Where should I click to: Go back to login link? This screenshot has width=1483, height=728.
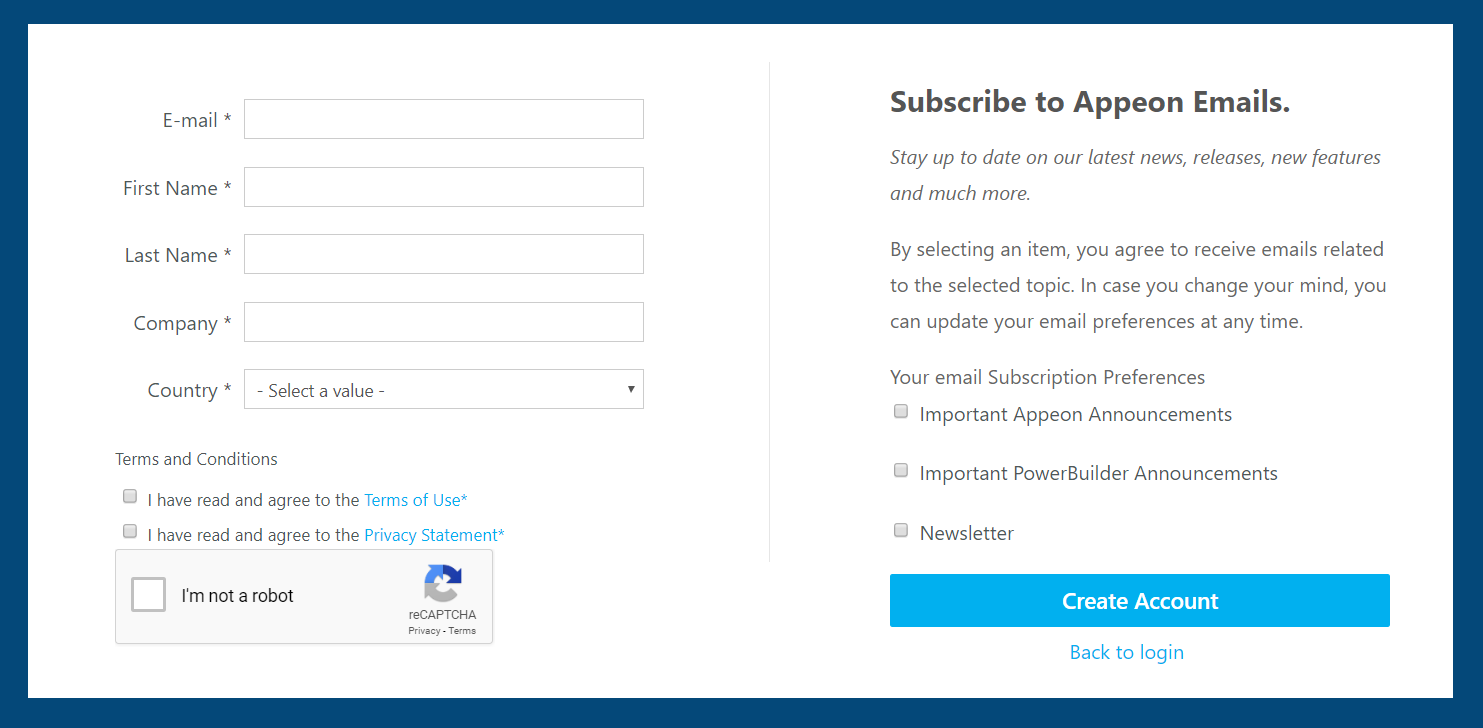click(1126, 653)
